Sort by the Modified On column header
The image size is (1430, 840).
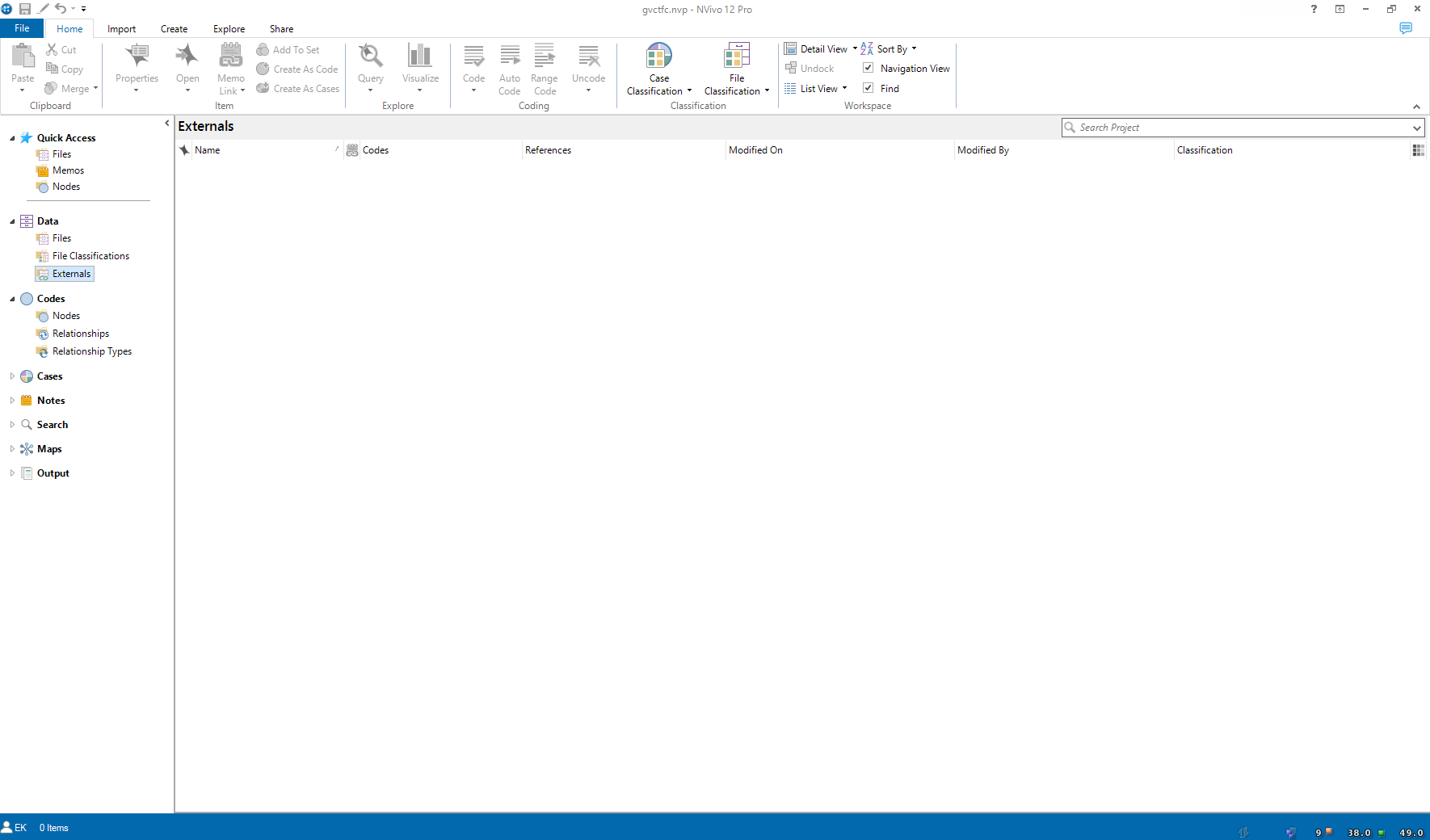[839, 150]
